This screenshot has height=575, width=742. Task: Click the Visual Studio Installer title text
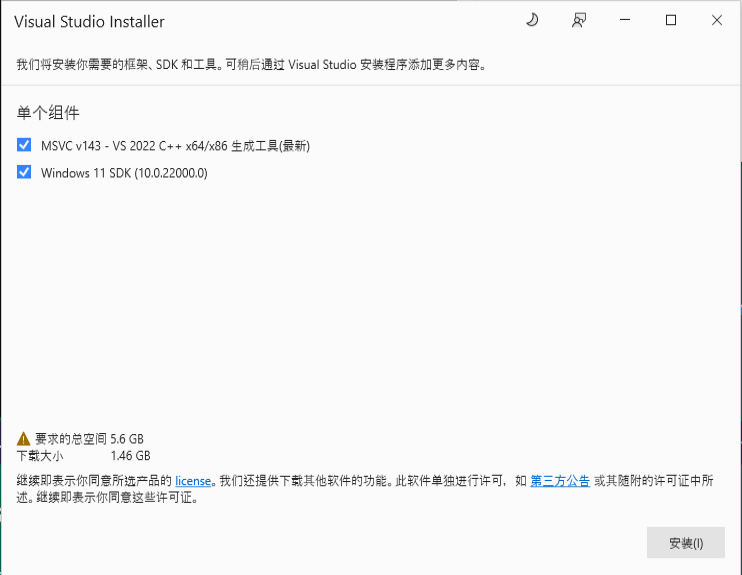pos(89,21)
